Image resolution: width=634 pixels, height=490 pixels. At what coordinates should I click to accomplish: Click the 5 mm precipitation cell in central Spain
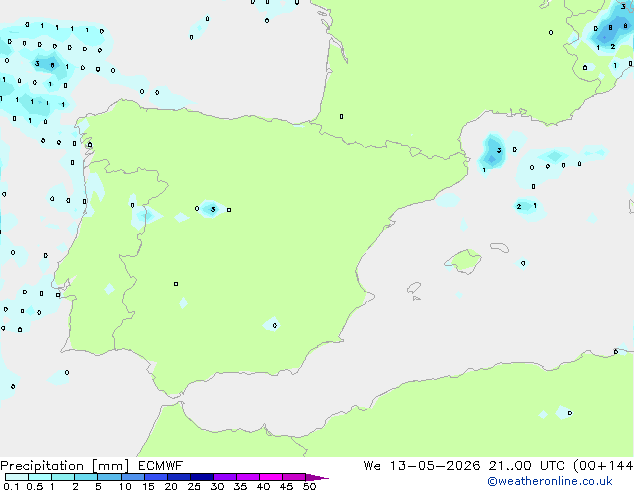coord(212,209)
